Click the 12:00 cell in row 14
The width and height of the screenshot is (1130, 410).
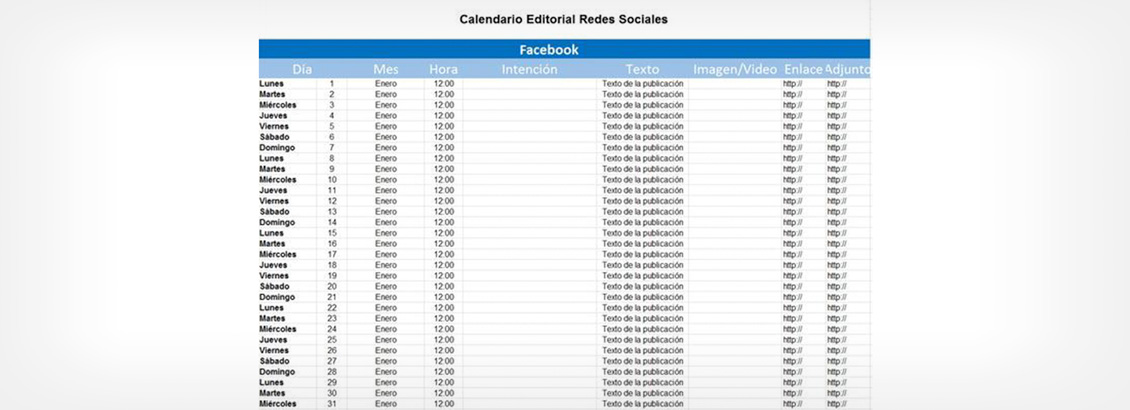coord(444,223)
